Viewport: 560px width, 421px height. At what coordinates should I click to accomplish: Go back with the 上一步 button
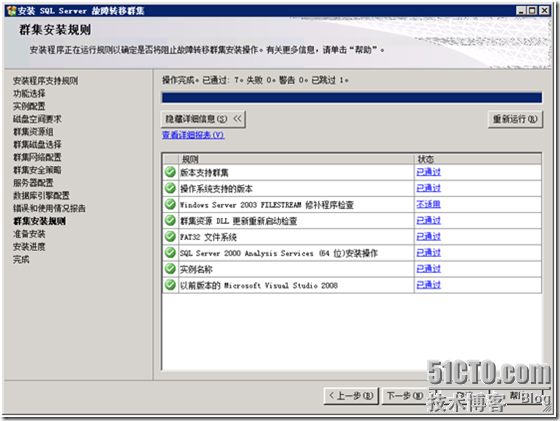click(x=351, y=396)
